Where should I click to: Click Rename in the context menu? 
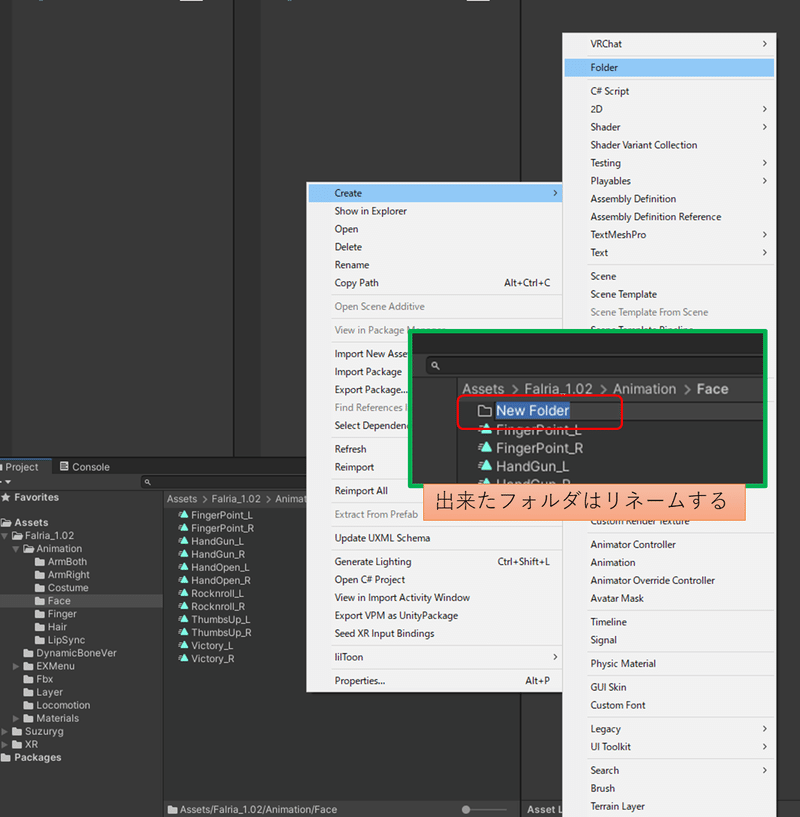point(434,265)
